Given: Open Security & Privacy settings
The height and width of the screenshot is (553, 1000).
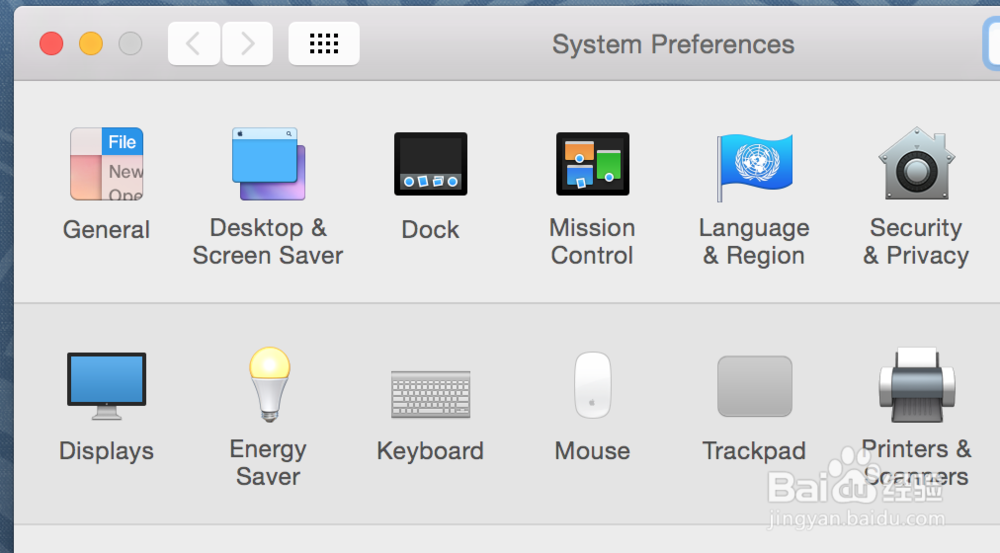Looking at the screenshot, I should coord(916,164).
